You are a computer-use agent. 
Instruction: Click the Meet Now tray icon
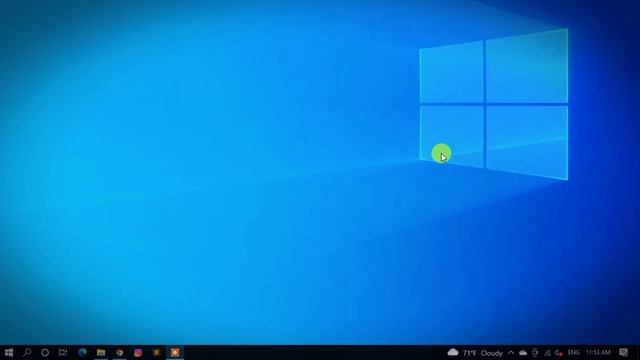(x=535, y=353)
